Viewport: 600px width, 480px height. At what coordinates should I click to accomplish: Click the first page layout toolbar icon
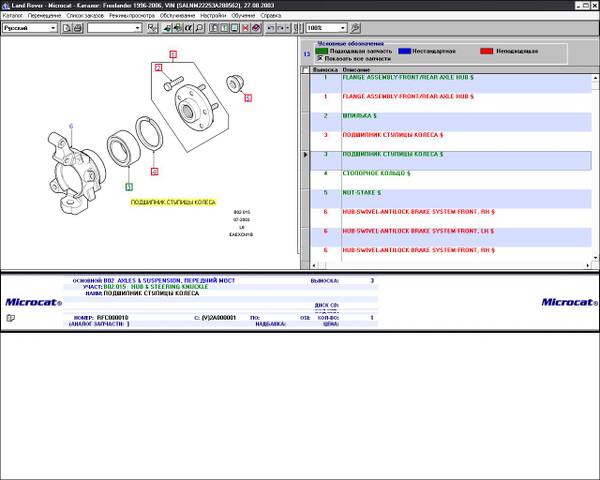coord(214,28)
